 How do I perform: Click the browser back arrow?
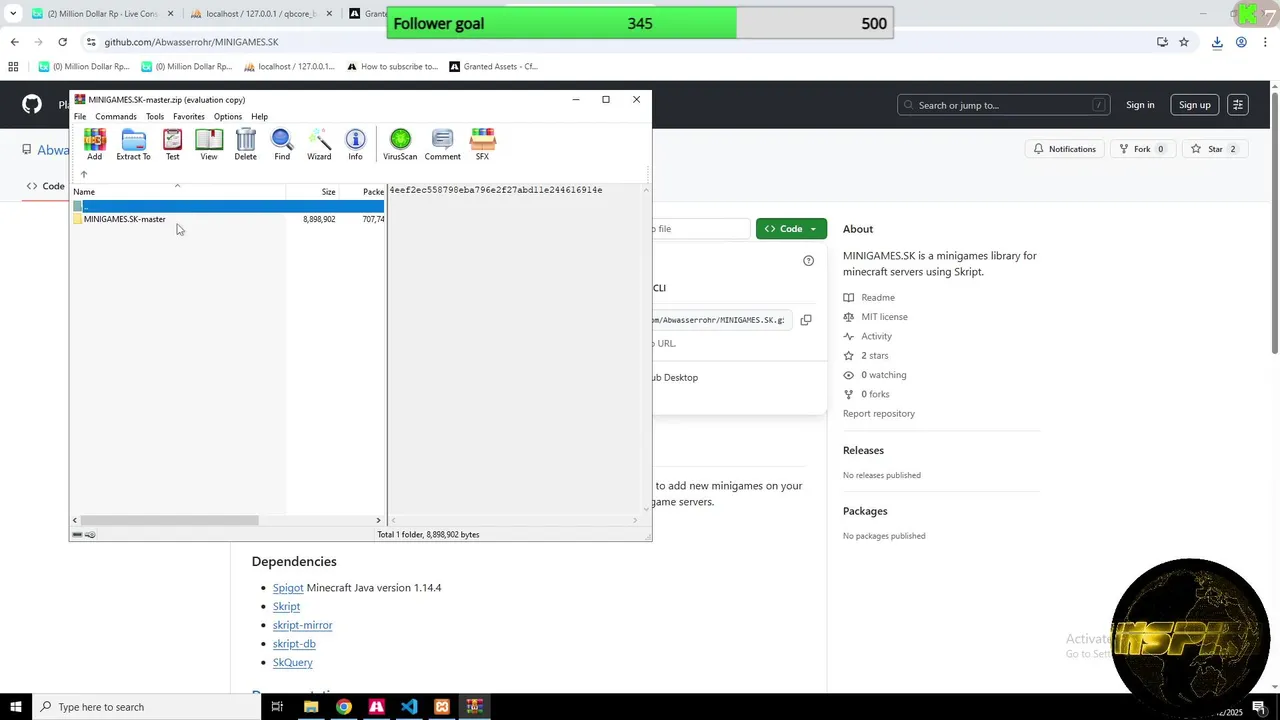[x=14, y=42]
